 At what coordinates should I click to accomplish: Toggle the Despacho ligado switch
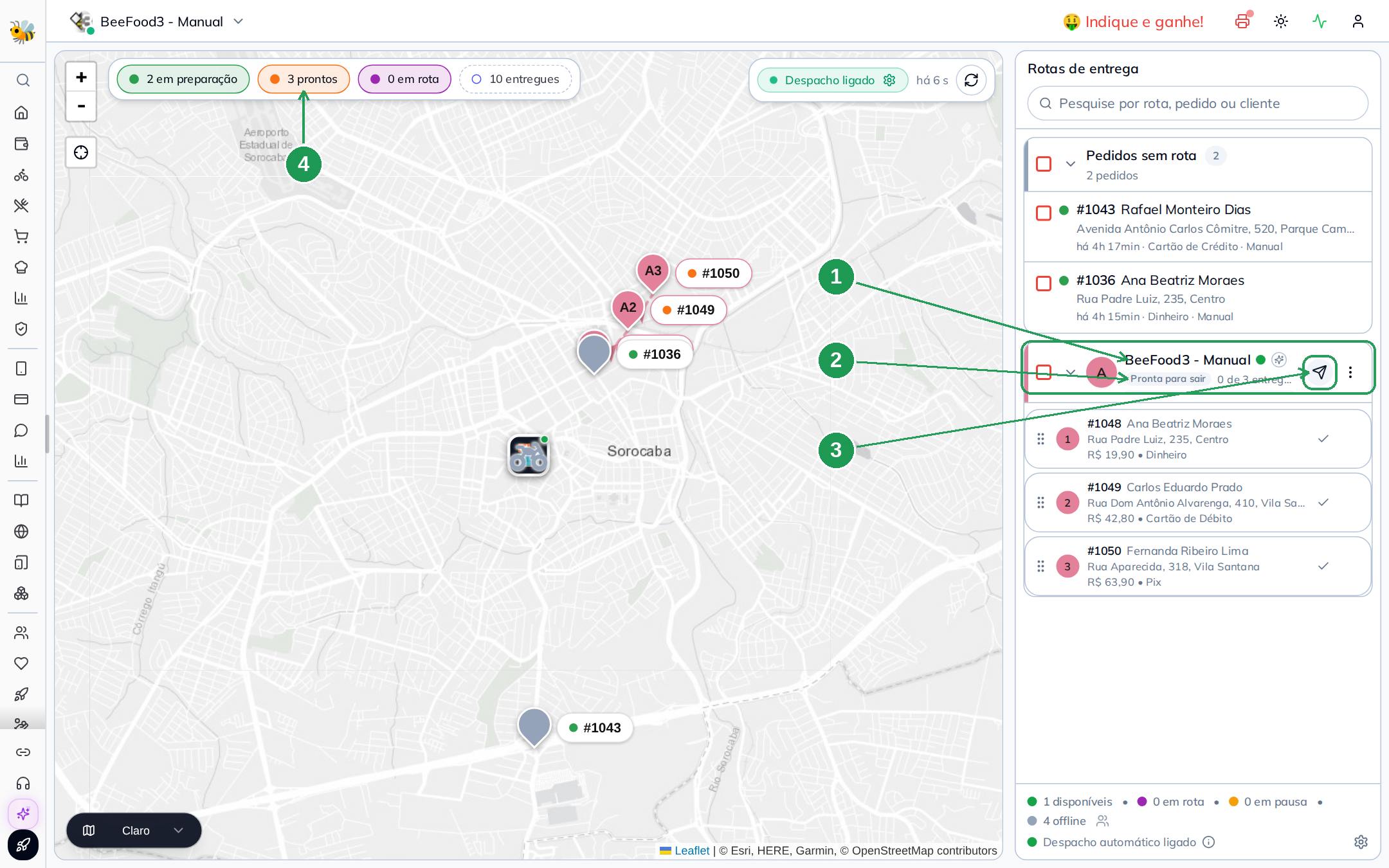pyautogui.click(x=833, y=80)
